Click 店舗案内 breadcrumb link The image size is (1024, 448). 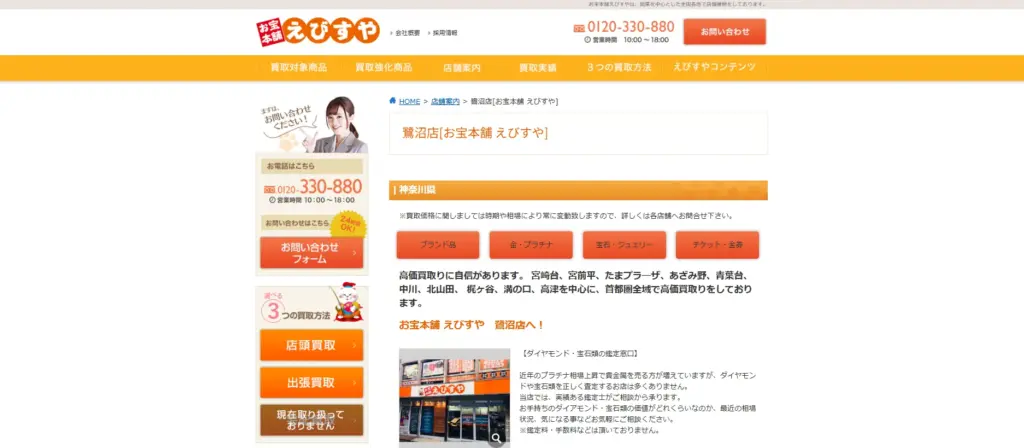[x=445, y=102]
